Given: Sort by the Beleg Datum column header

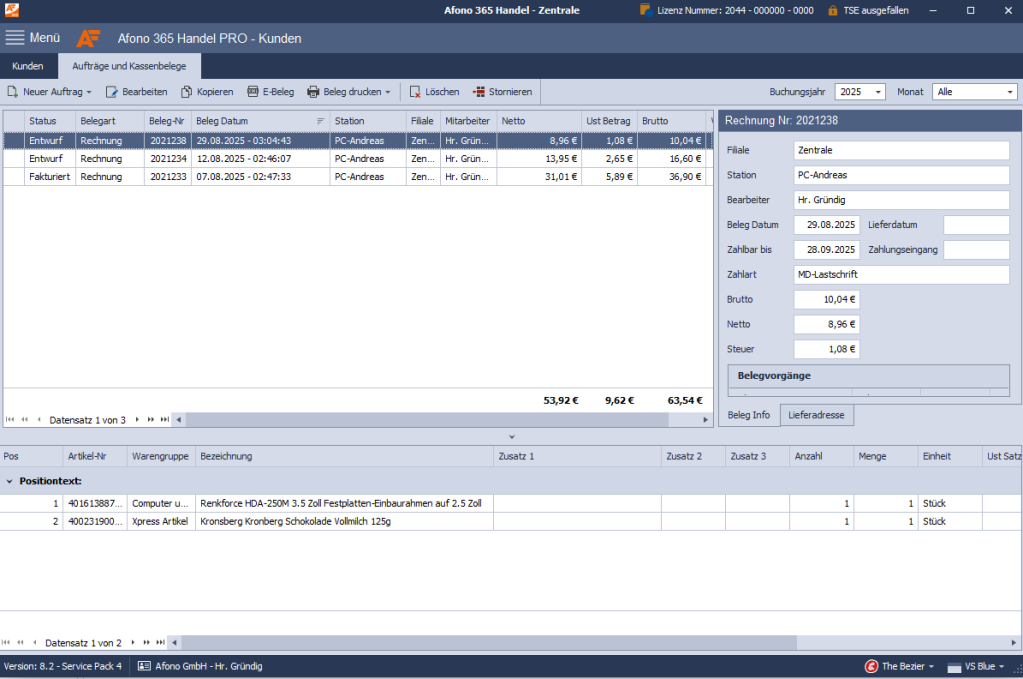Looking at the screenshot, I should tap(250, 121).
